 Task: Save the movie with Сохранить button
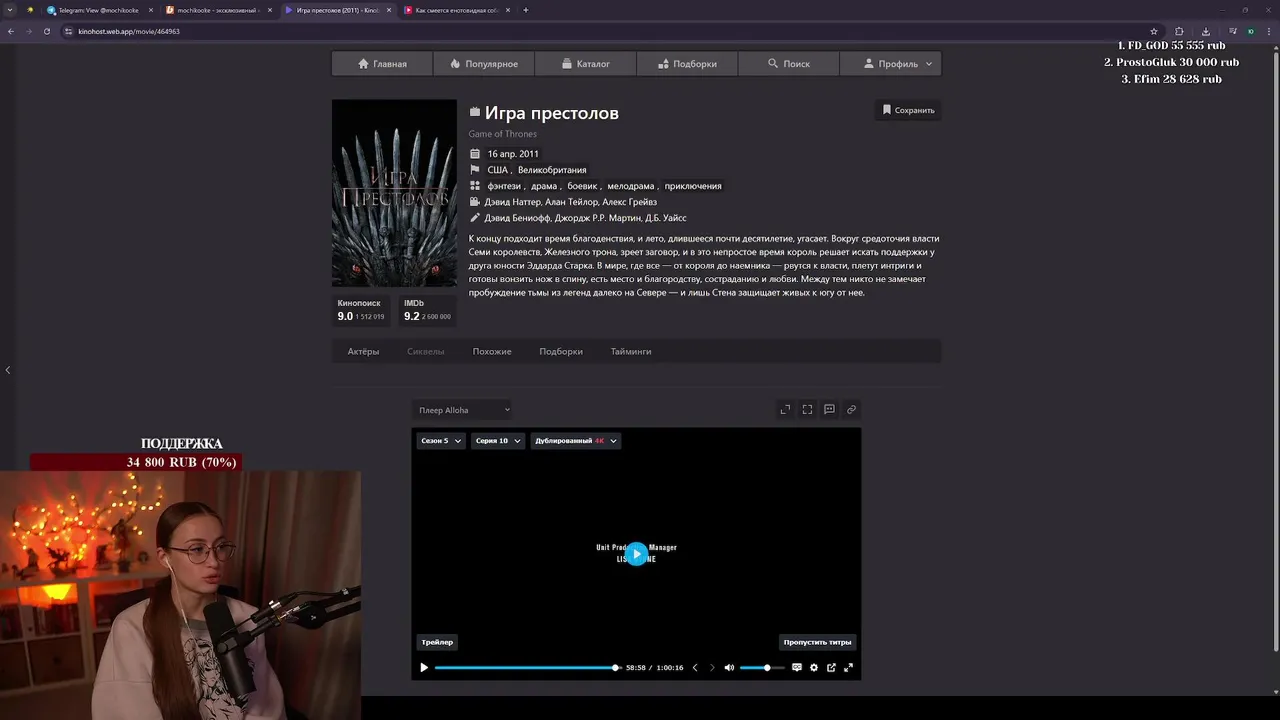(x=908, y=110)
